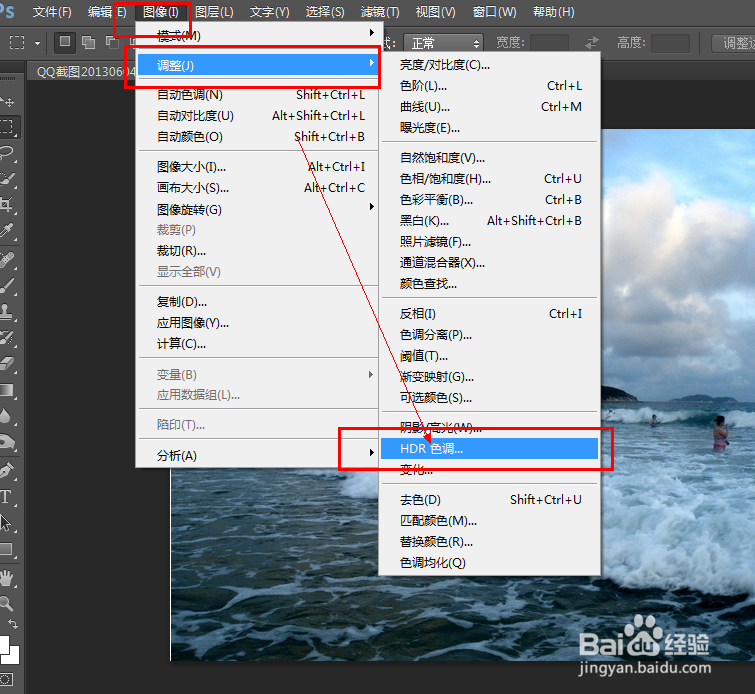Select 自动色调(N) menu item

tap(259, 94)
